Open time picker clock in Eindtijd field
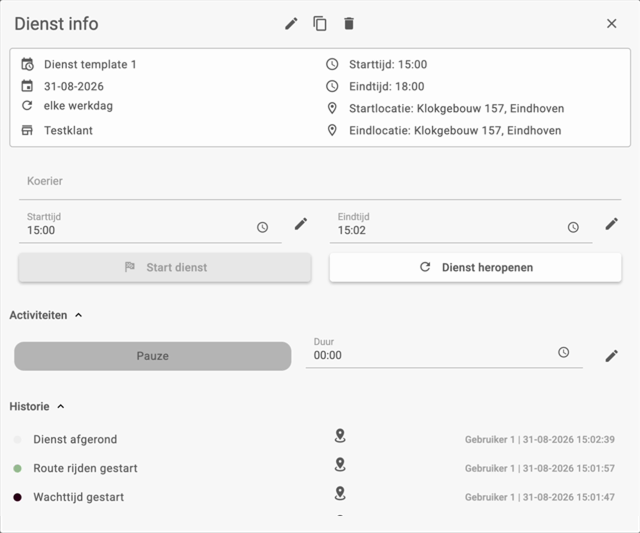The width and height of the screenshot is (640, 533). 573,227
